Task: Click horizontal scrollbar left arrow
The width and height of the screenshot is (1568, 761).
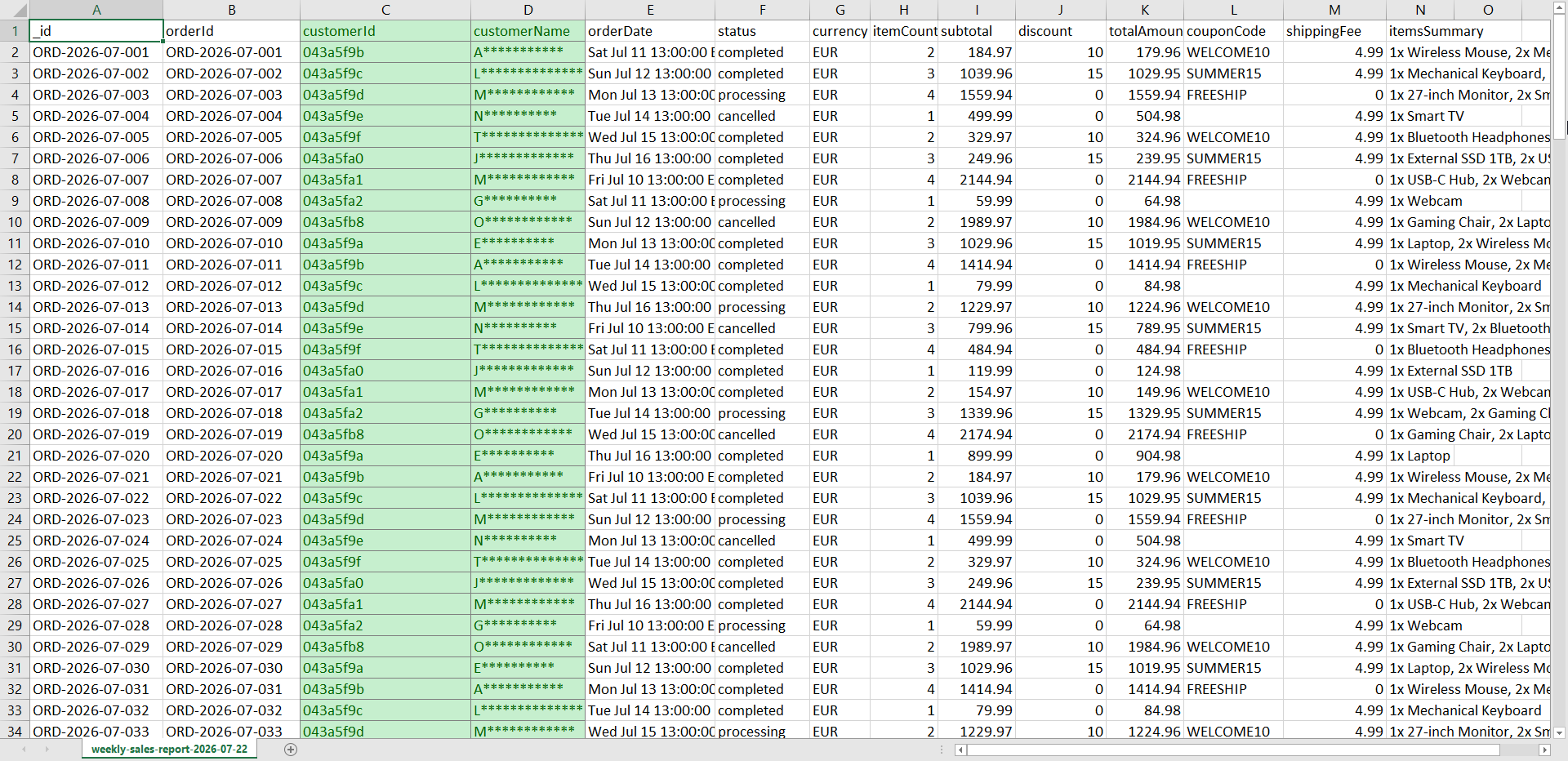Action: 961,750
